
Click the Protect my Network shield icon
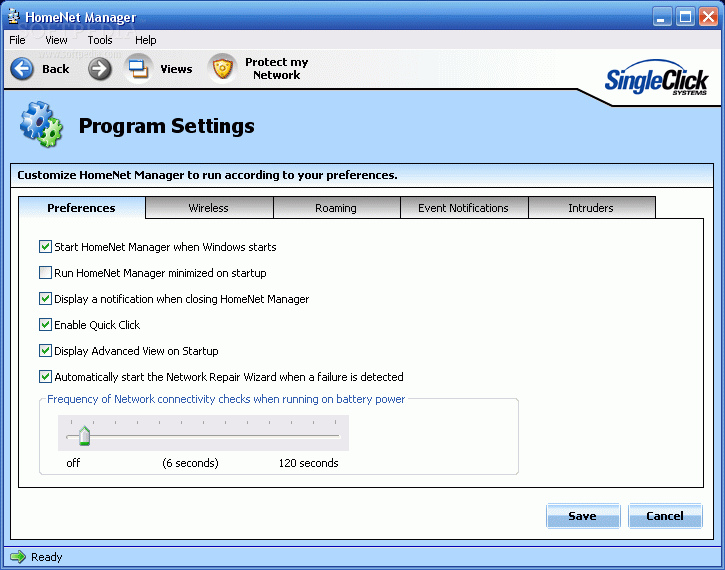click(222, 69)
